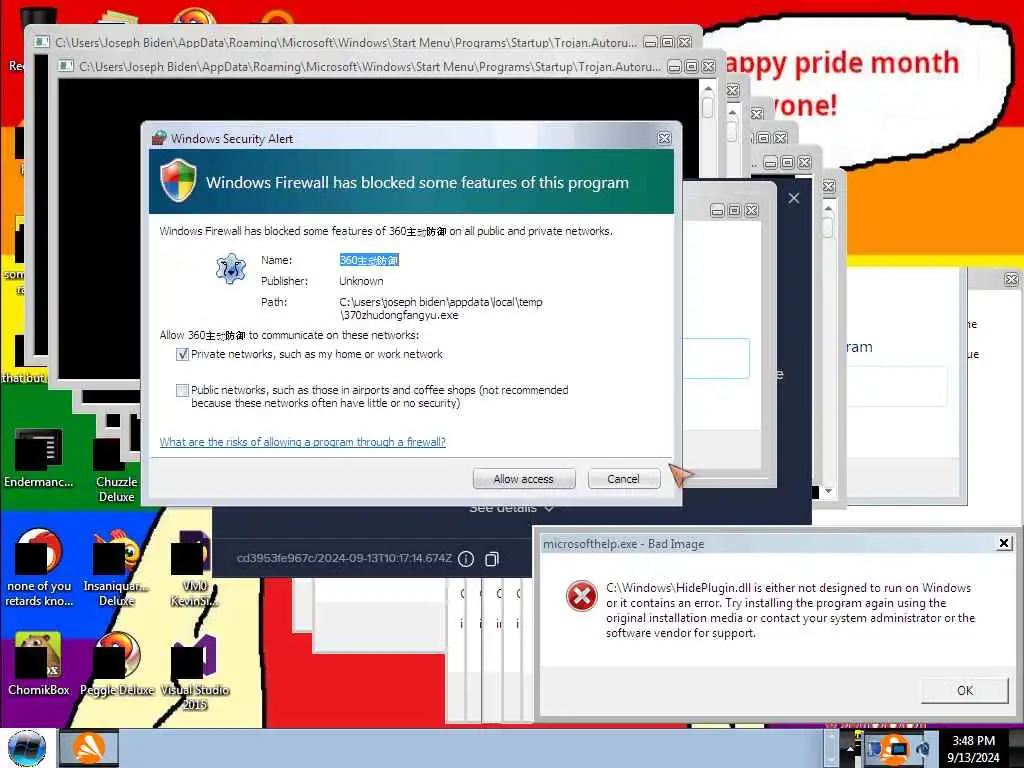Open the Insaniquar... Deluxe desktop icon

[116, 569]
